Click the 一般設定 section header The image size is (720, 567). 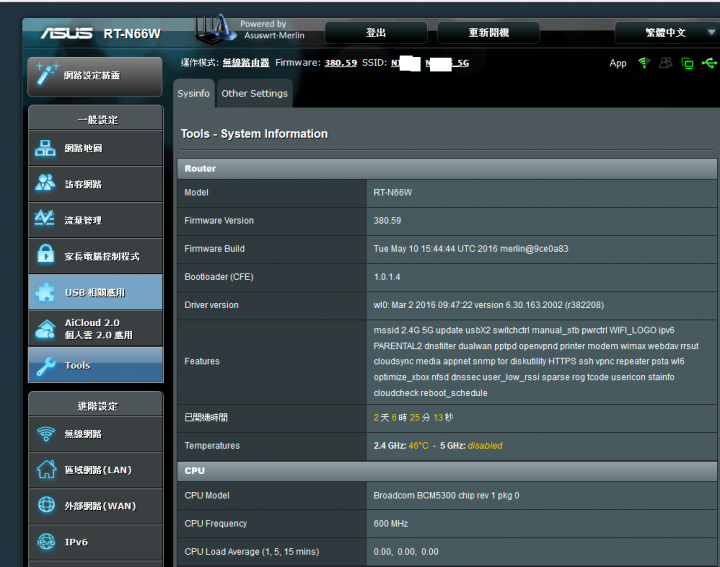(x=96, y=119)
